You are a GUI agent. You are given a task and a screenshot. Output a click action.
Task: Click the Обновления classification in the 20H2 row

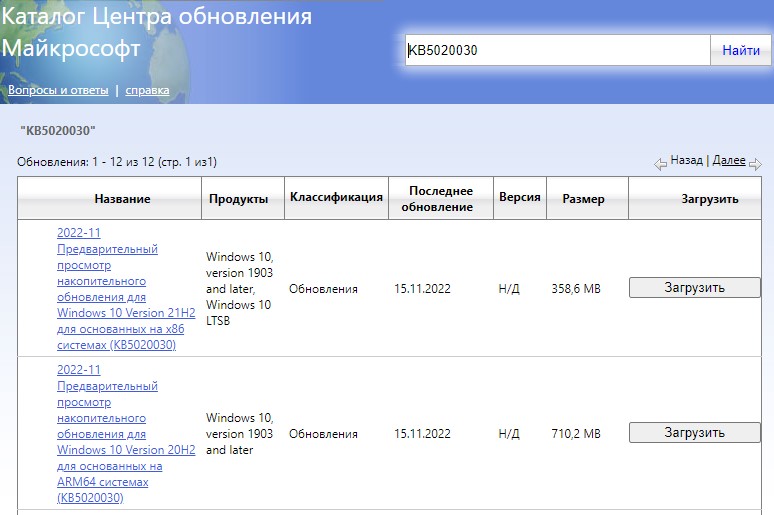323,434
